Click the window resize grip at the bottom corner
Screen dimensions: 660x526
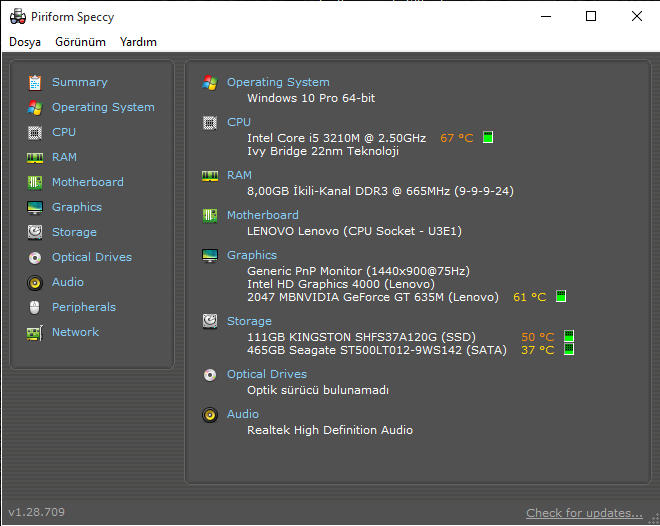tap(655, 520)
